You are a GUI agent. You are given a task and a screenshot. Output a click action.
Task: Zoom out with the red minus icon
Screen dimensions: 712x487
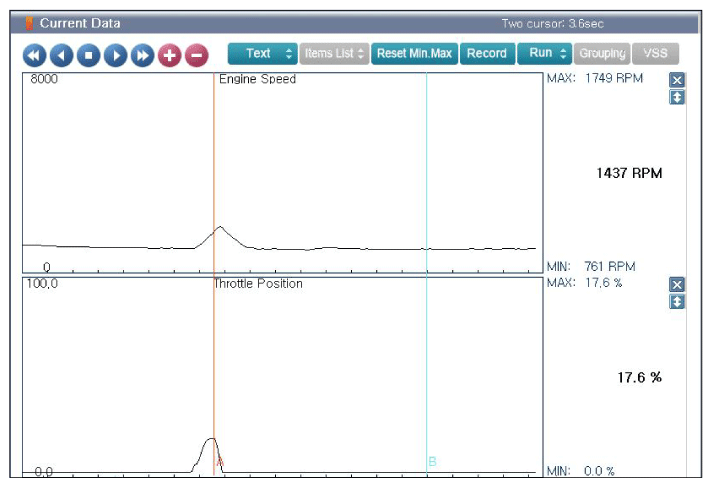(197, 55)
